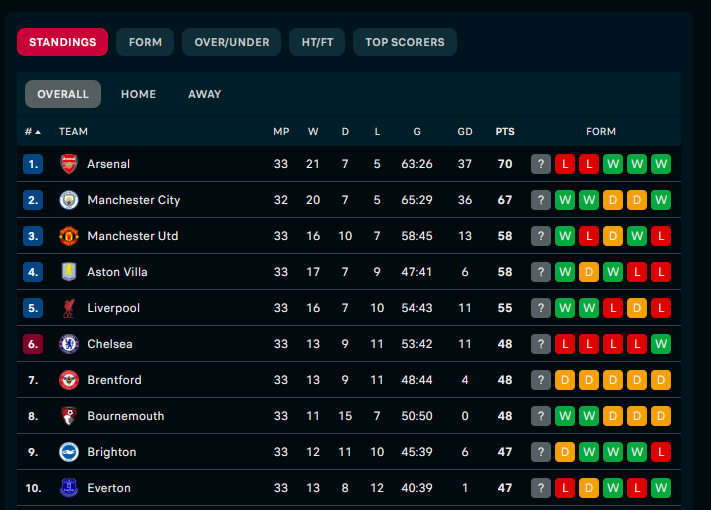Image resolution: width=711 pixels, height=510 pixels.
Task: Sort the table by GD column
Action: [x=465, y=132]
